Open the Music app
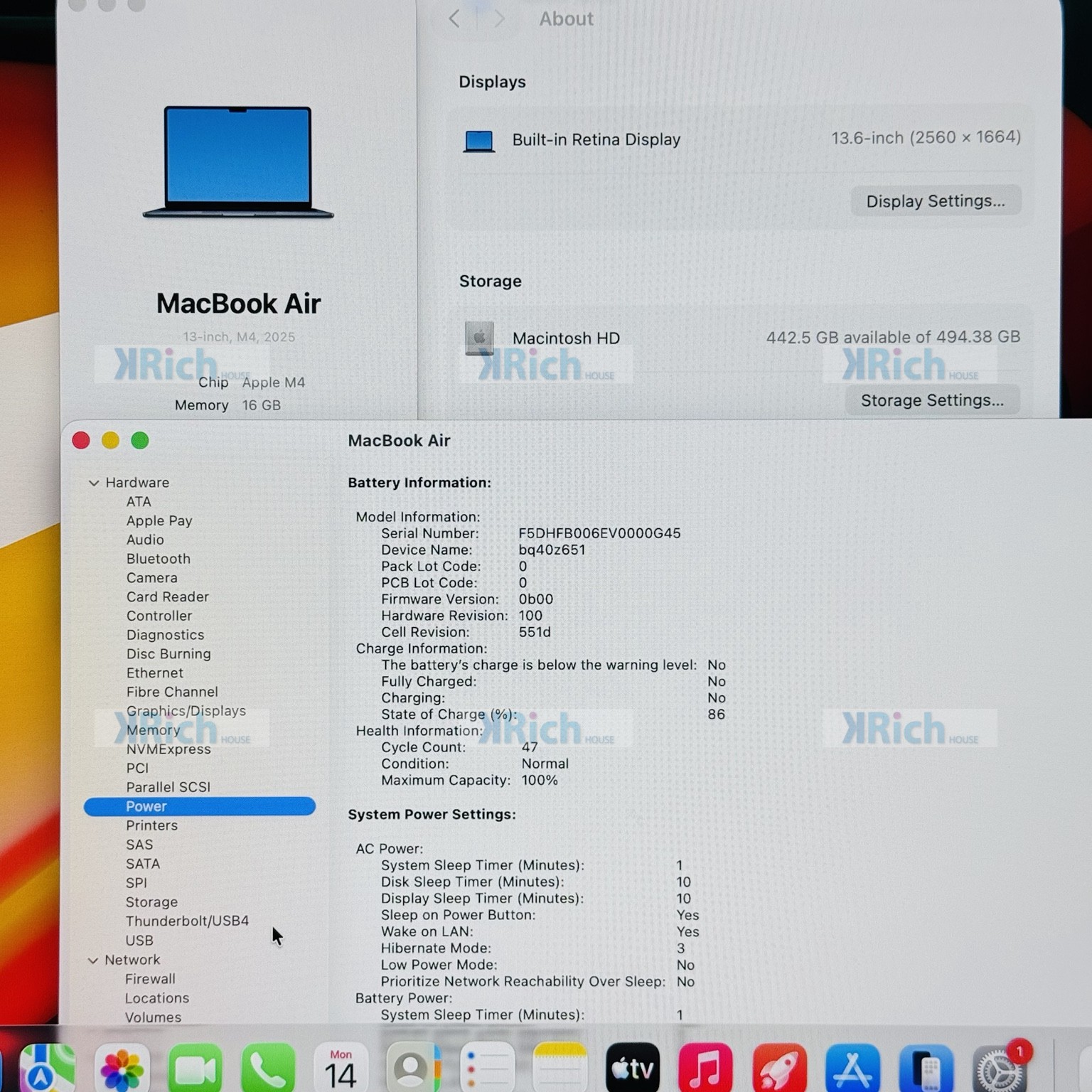1092x1092 pixels. [x=705, y=1067]
